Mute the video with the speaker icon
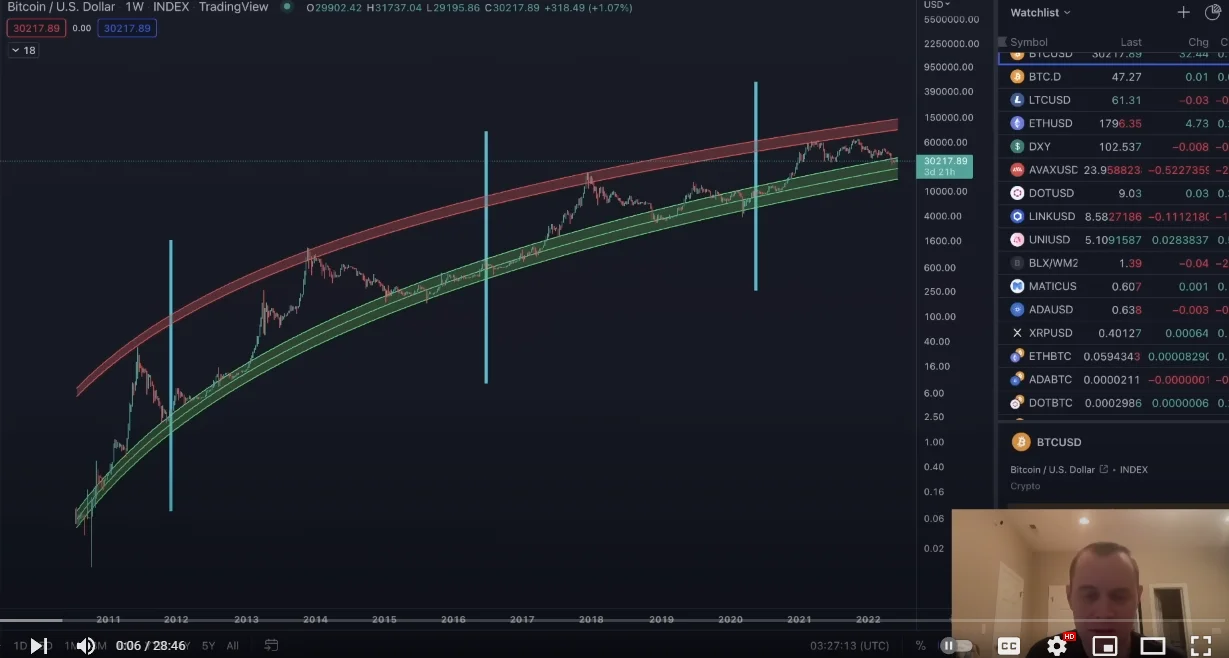This screenshot has width=1229, height=658. pos(86,646)
